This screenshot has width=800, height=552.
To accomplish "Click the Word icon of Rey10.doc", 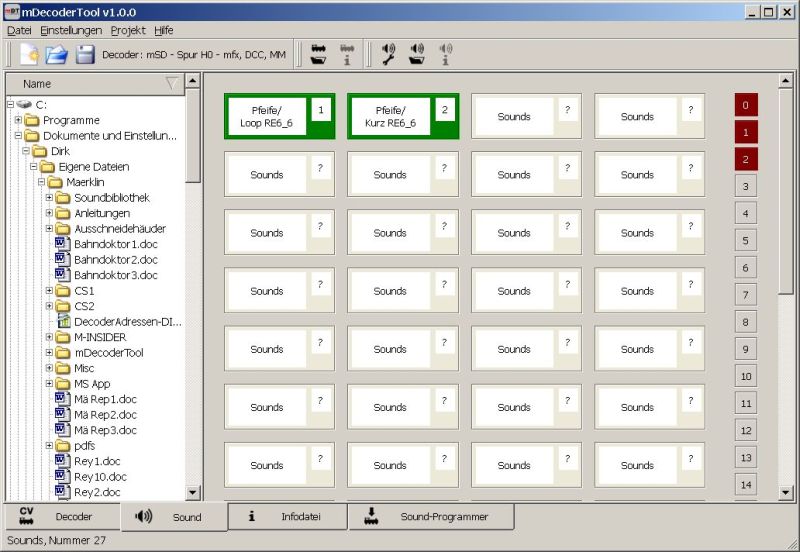I will [x=62, y=476].
